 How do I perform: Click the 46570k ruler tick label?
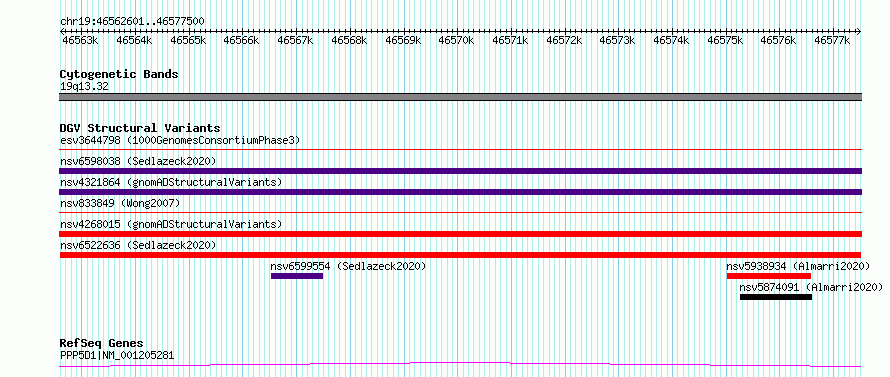pos(456,40)
